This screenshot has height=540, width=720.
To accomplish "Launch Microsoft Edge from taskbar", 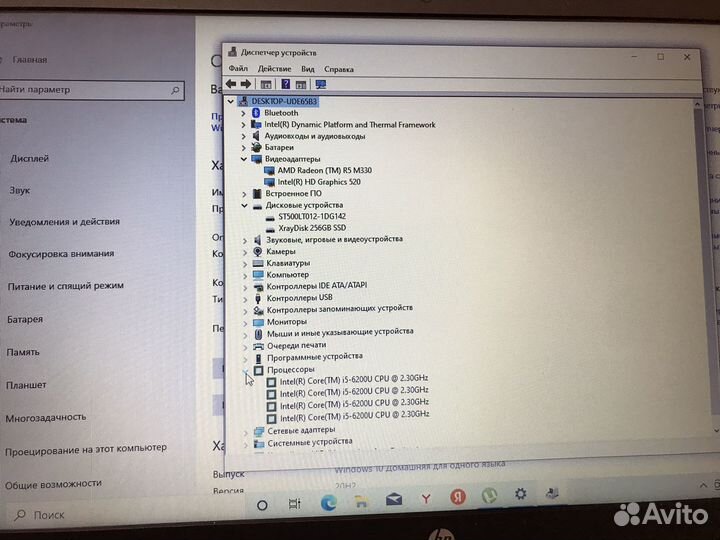I will 328,502.
